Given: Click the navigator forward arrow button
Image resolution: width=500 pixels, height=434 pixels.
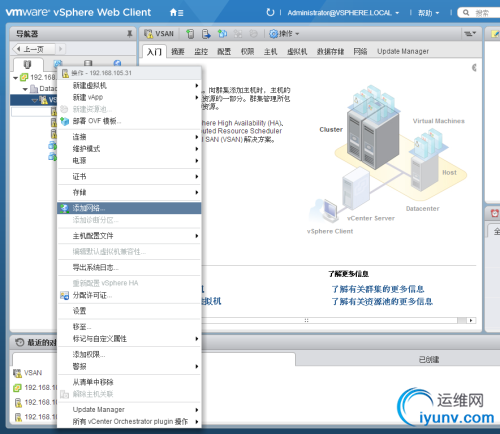Looking at the screenshot, I should tap(60, 49).
